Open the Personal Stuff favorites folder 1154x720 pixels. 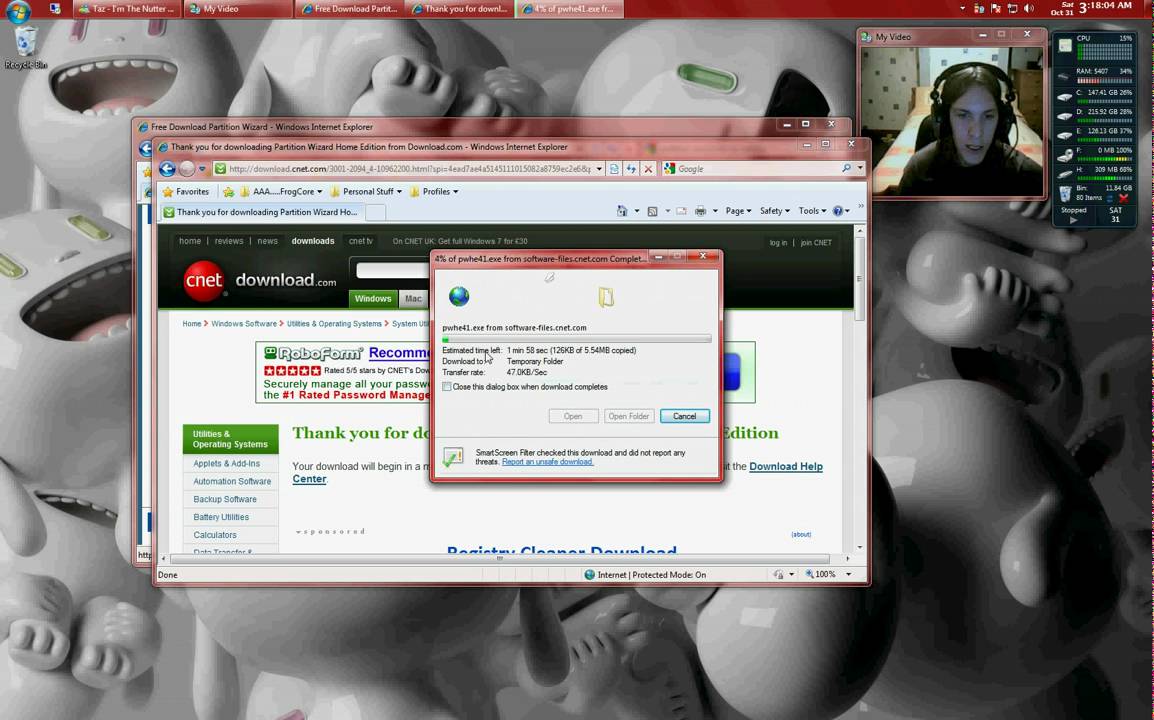[x=366, y=191]
